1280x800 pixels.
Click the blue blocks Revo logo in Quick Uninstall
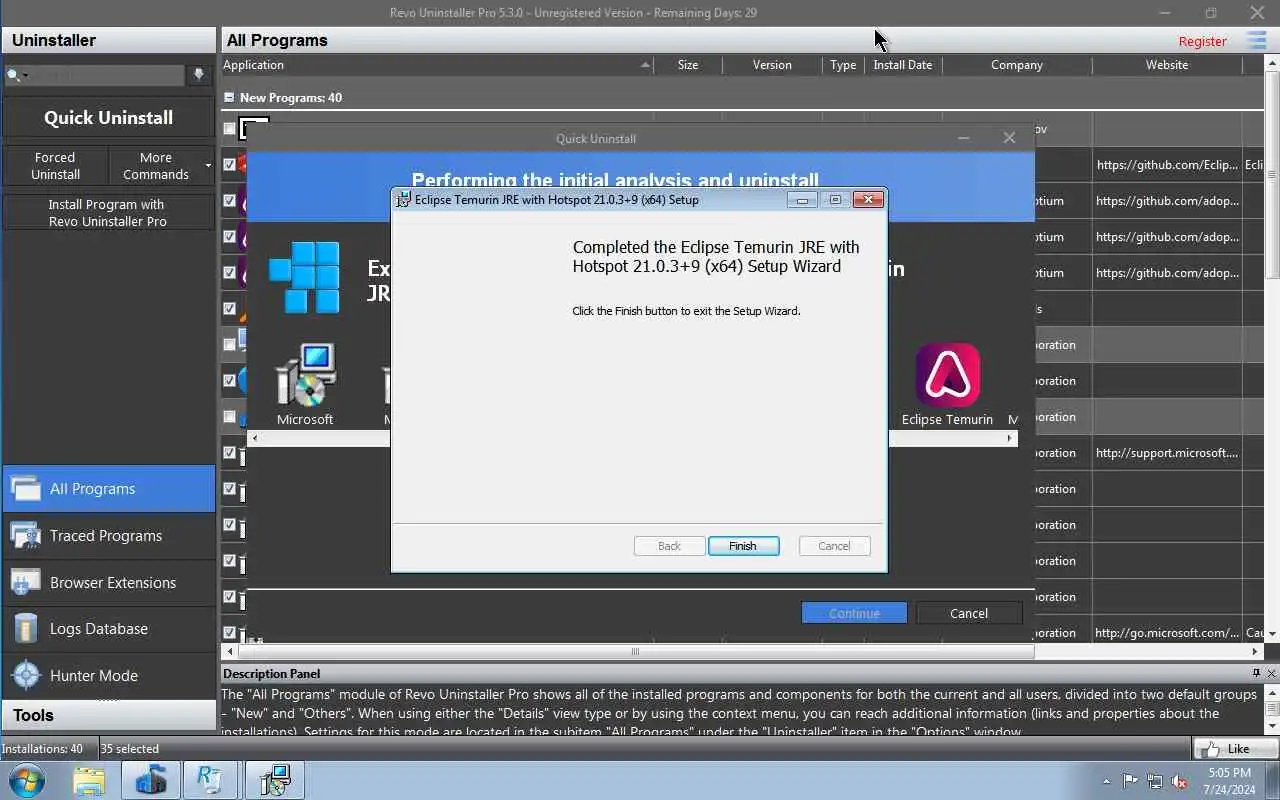(x=304, y=277)
